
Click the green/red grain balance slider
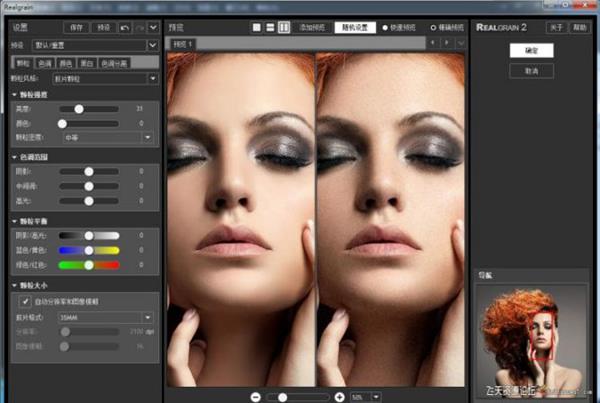click(x=89, y=265)
